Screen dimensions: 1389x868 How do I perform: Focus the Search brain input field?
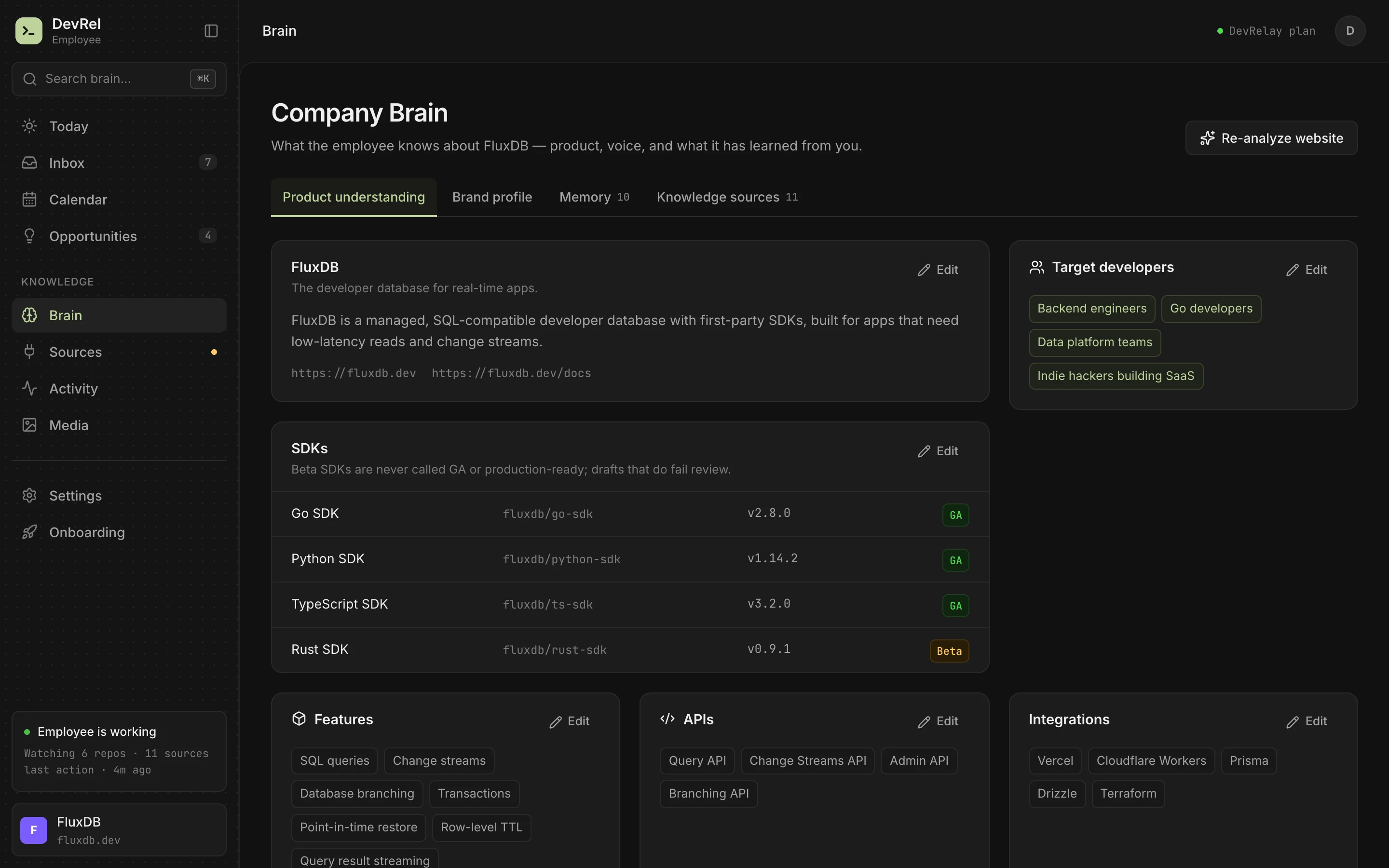point(119,79)
